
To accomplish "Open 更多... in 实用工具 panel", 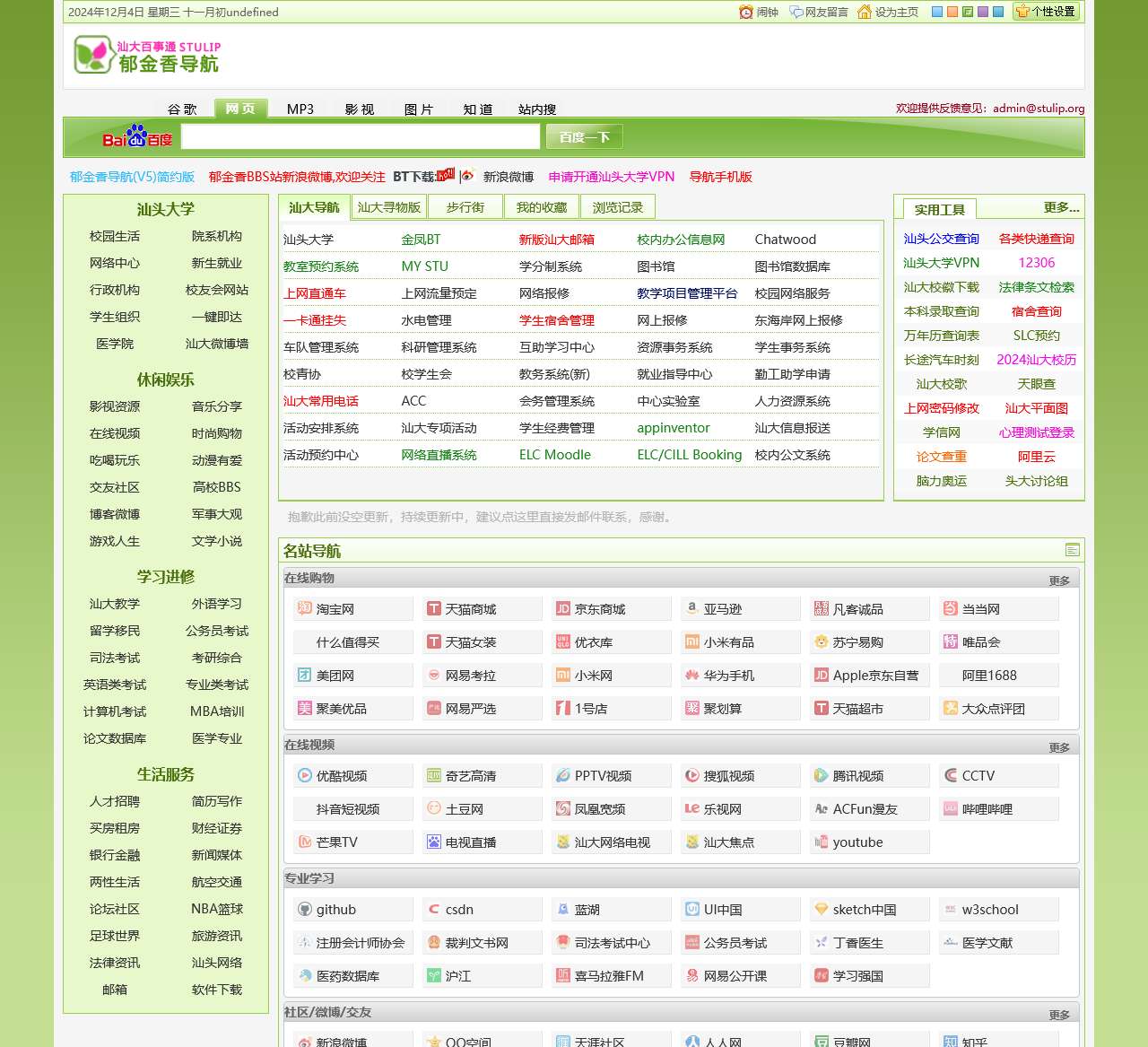I will (1061, 207).
